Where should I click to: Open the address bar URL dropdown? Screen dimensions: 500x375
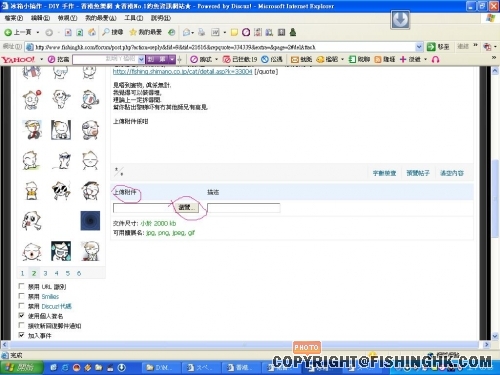point(419,47)
